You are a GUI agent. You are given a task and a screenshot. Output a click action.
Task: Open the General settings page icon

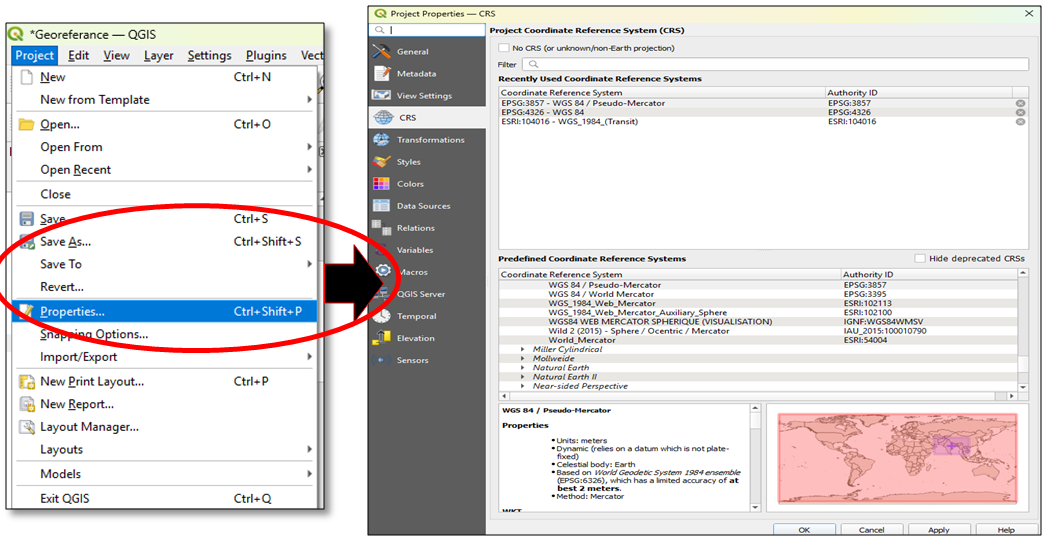(381, 51)
